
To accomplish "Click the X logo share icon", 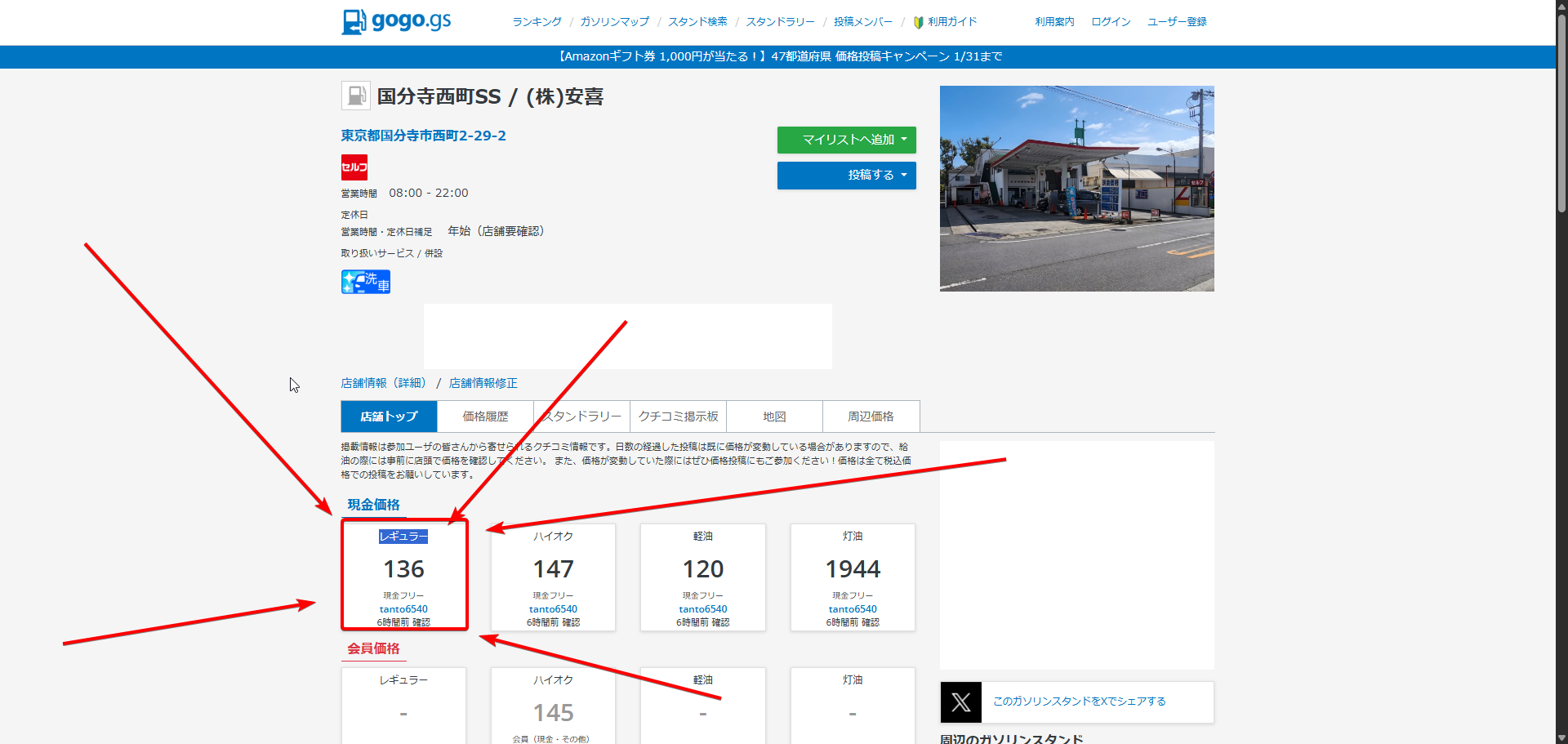I will [x=961, y=702].
